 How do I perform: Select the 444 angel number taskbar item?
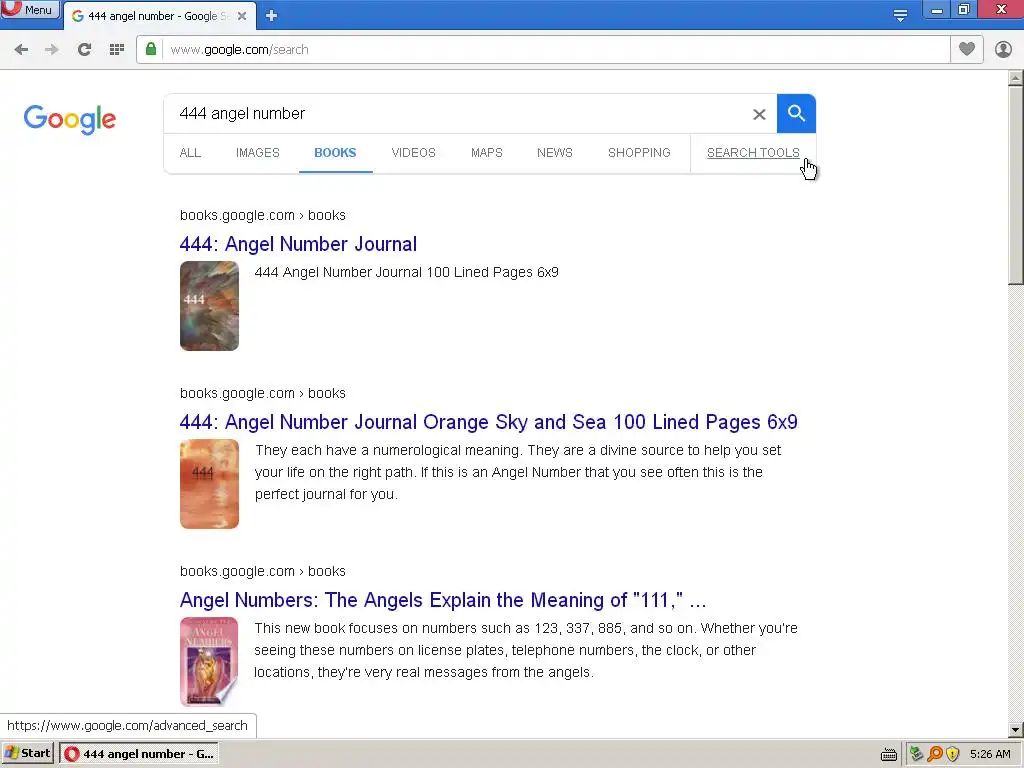139,754
